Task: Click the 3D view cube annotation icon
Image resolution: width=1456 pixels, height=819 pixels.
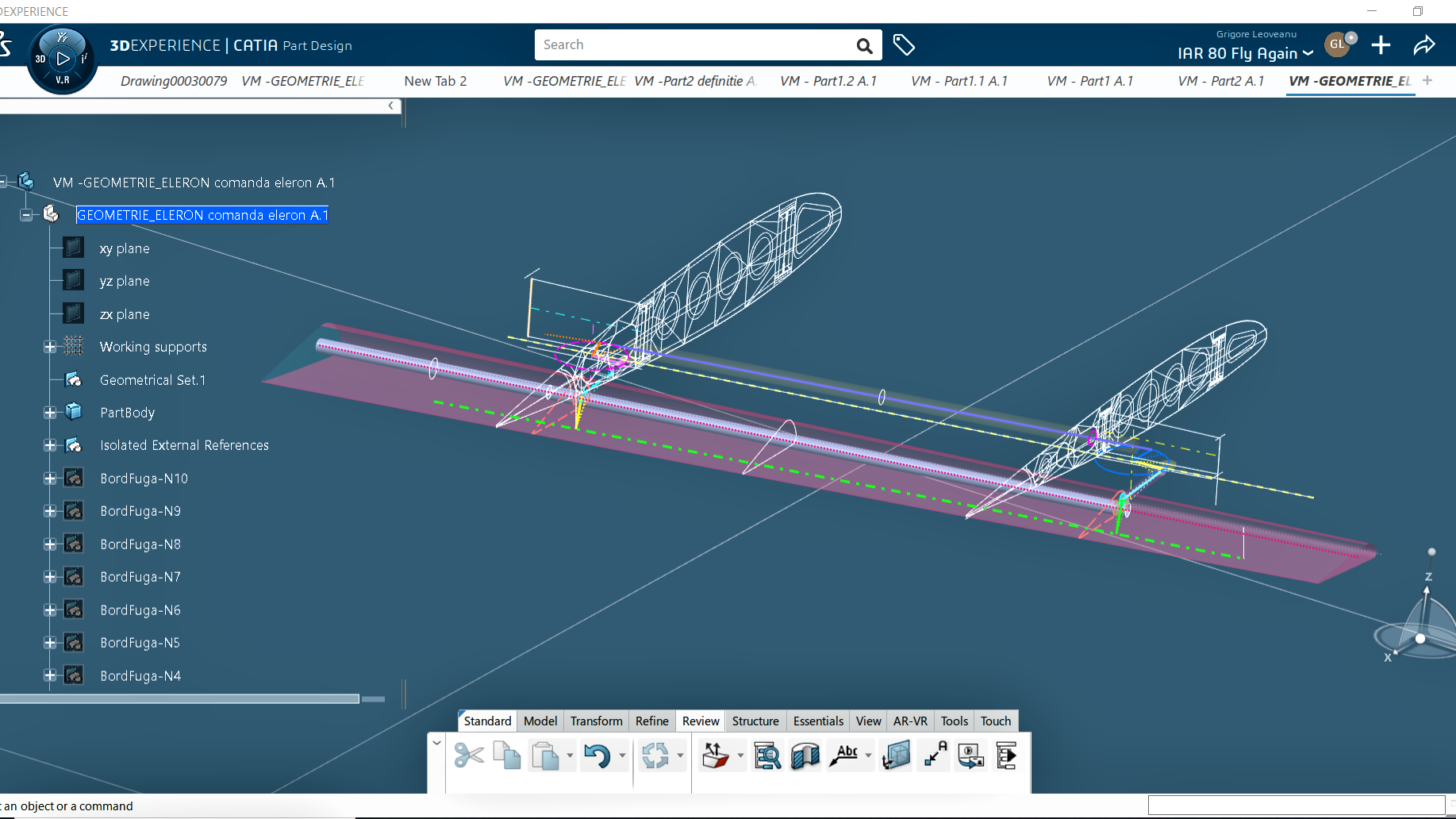Action: point(897,756)
